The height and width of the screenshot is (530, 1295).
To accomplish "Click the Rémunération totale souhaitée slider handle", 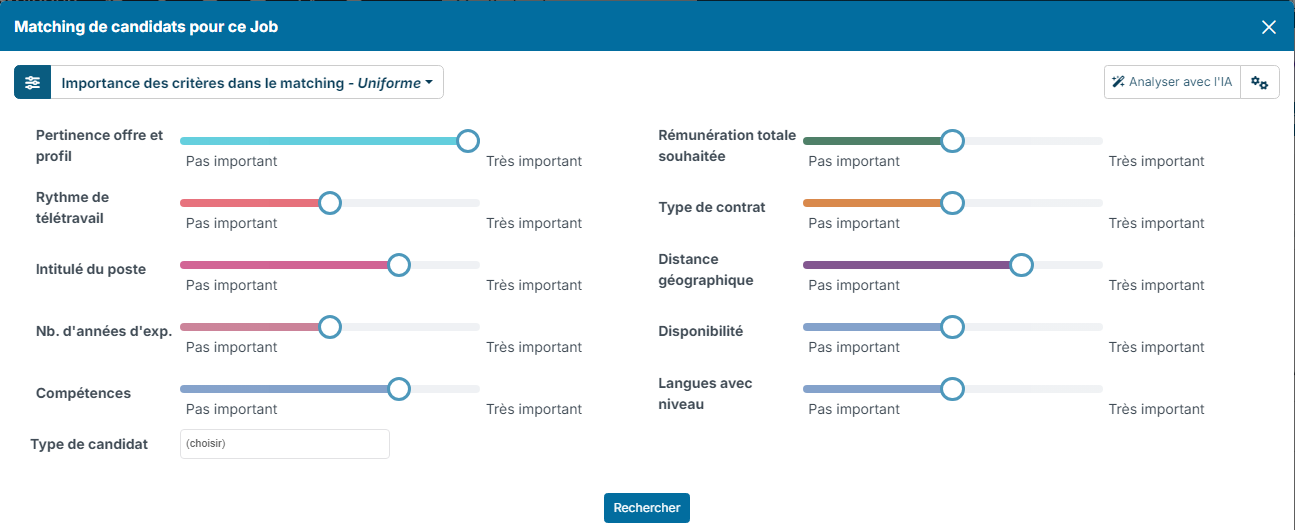I will (952, 141).
